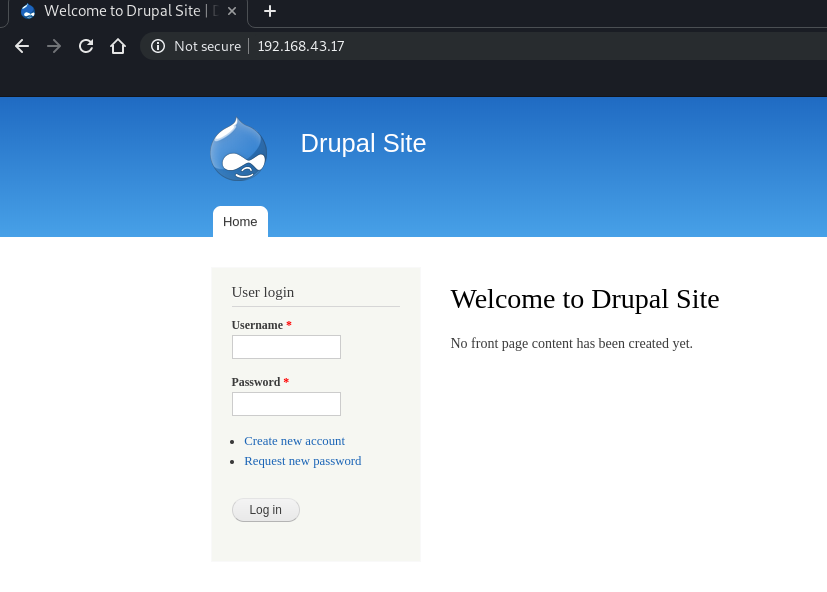827x592 pixels.
Task: Close the Welcome to Drupal Site tab
Action: [232, 11]
